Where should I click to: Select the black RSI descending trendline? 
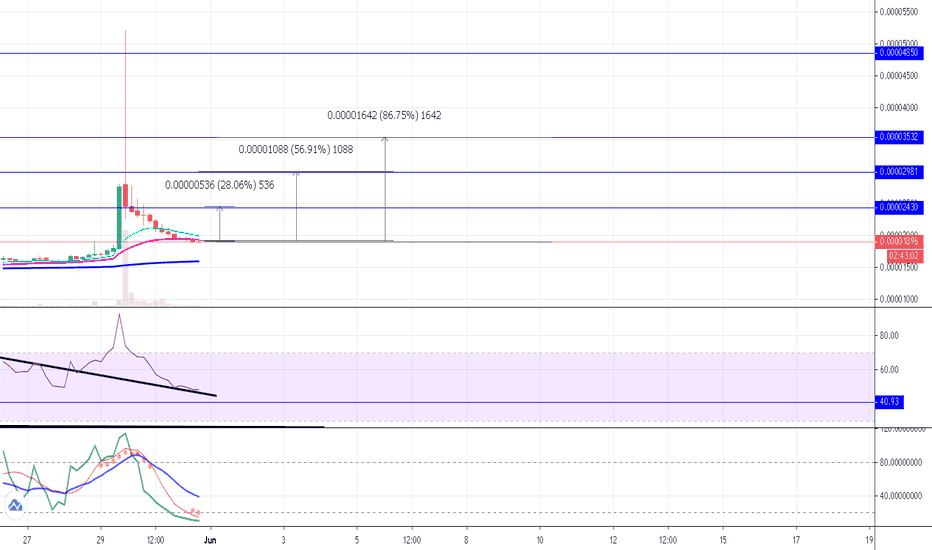point(108,377)
